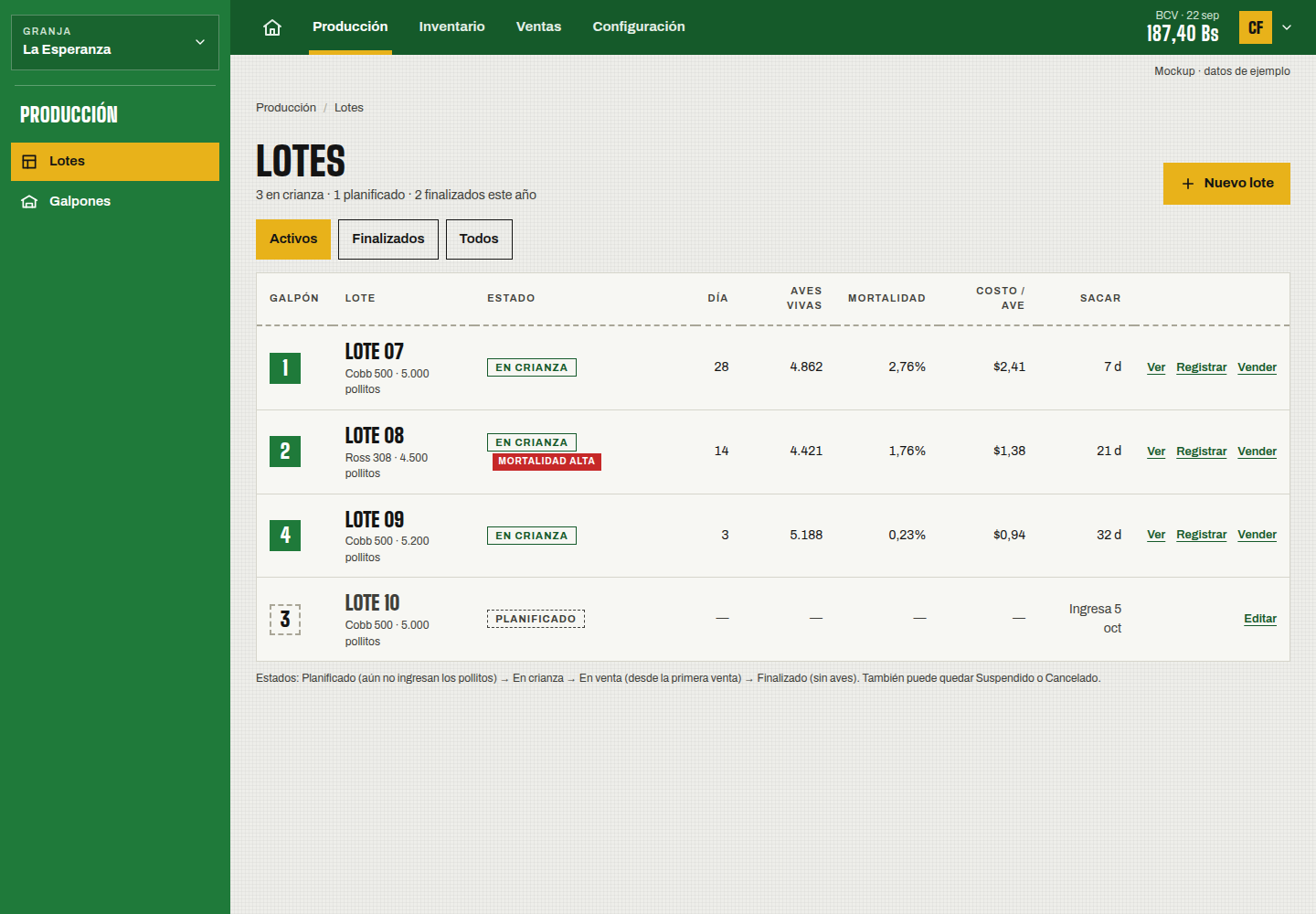Click the 2,76% mortality value
Image resolution: width=1316 pixels, height=914 pixels.
click(907, 367)
